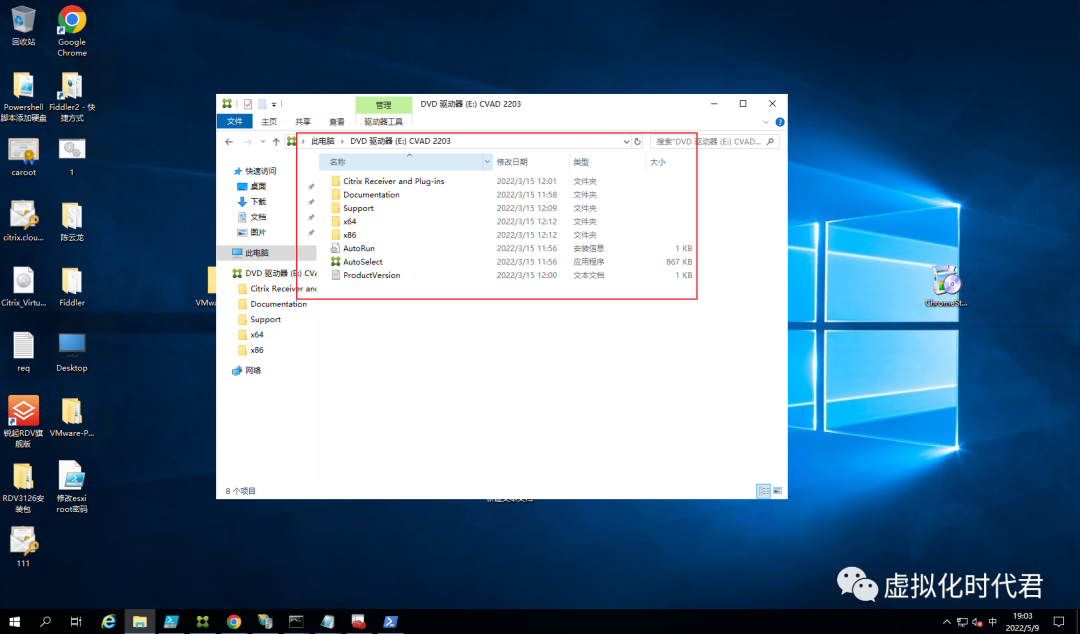Show hidden tray icons chevron
The width and height of the screenshot is (1080, 634).
[x=946, y=622]
